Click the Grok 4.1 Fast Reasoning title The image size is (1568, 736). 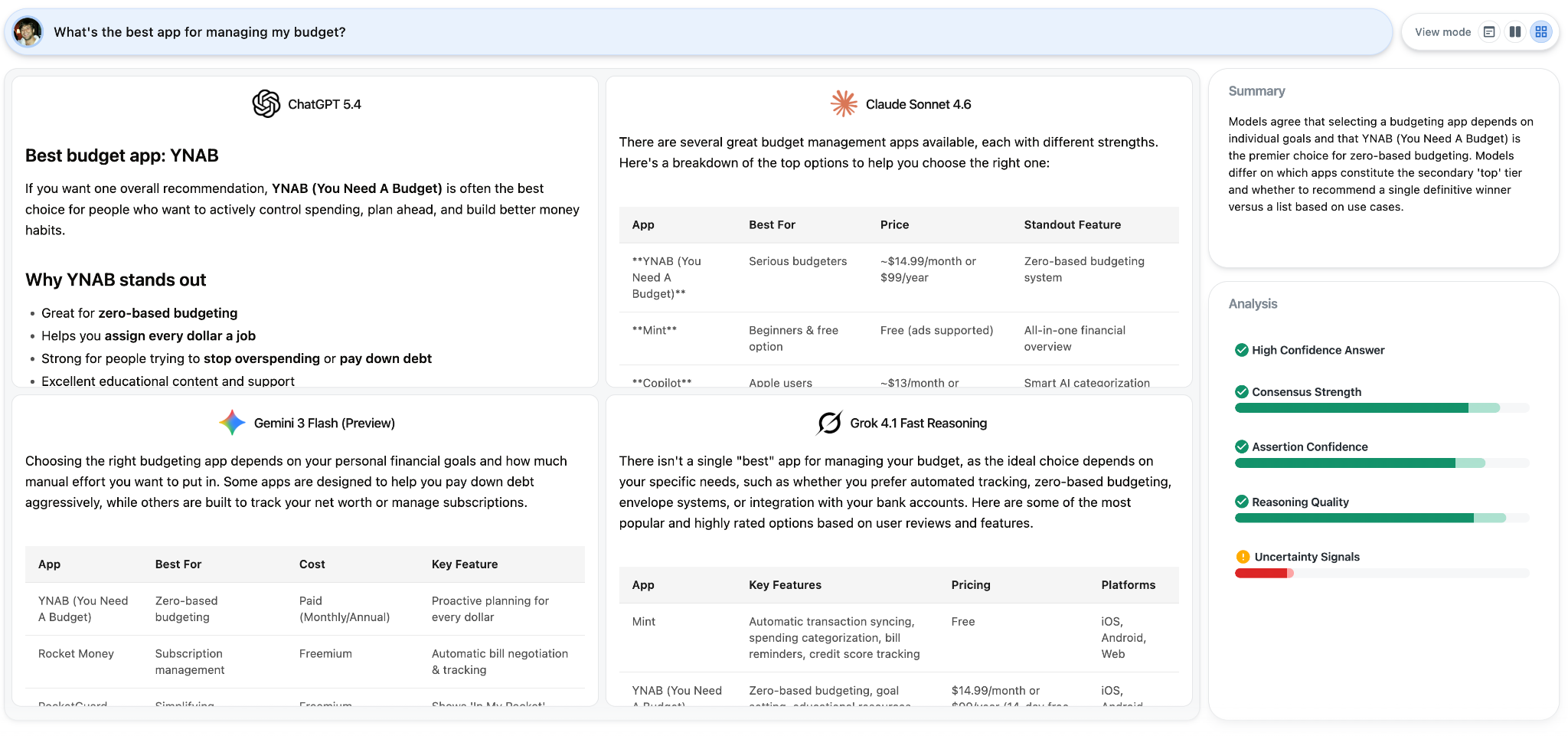point(918,423)
